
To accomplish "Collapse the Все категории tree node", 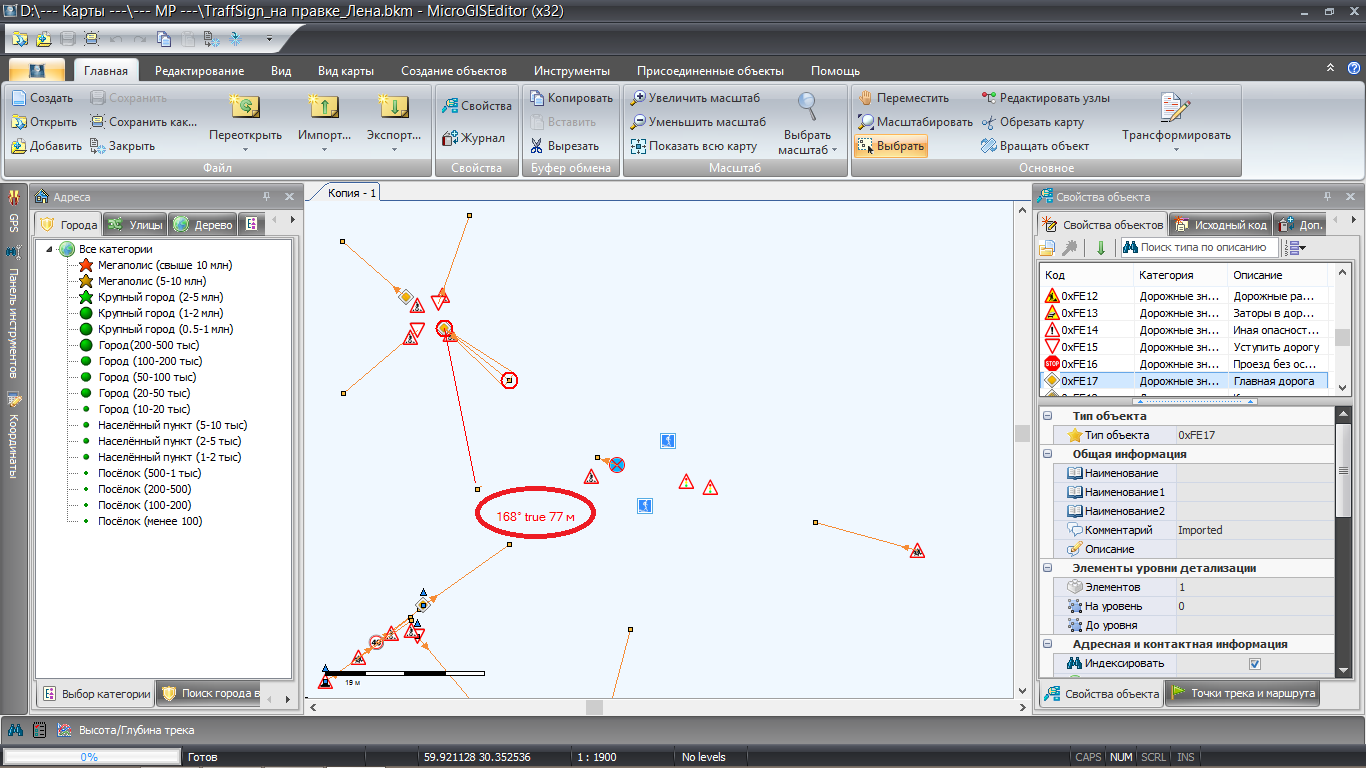I will click(48, 249).
